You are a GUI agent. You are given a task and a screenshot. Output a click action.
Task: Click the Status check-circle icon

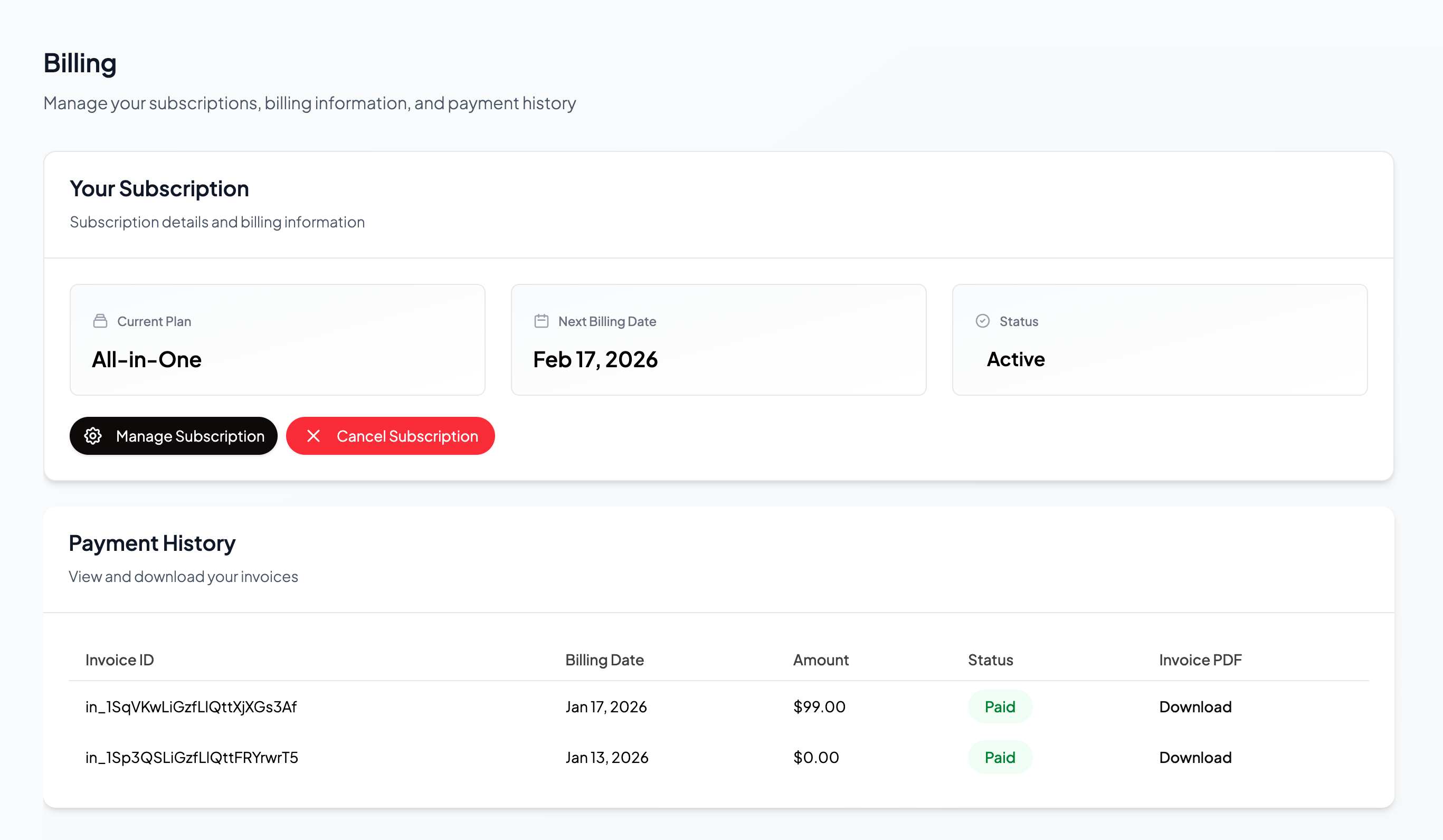tap(983, 321)
